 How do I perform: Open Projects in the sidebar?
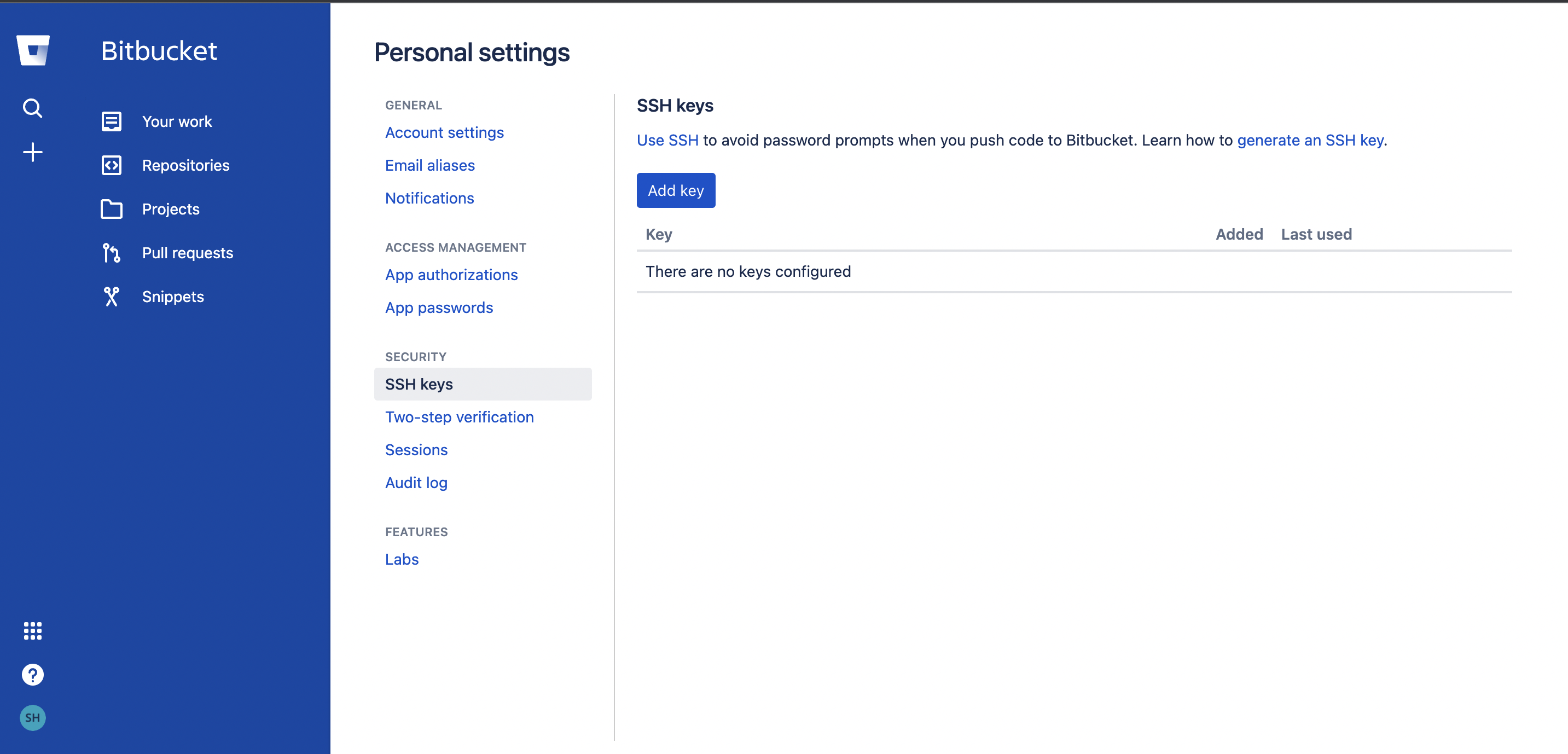click(171, 210)
